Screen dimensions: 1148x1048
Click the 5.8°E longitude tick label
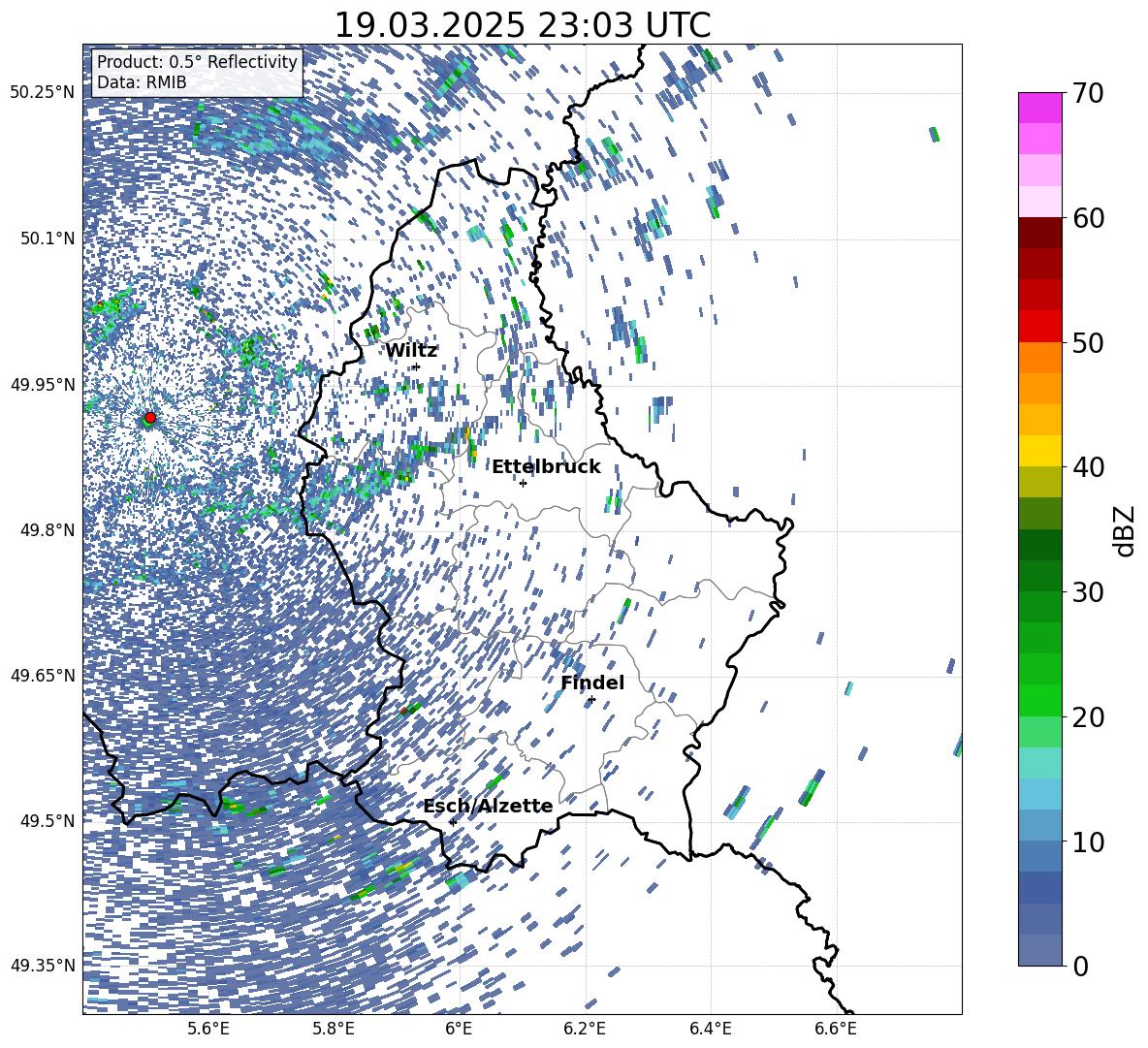(x=334, y=1029)
